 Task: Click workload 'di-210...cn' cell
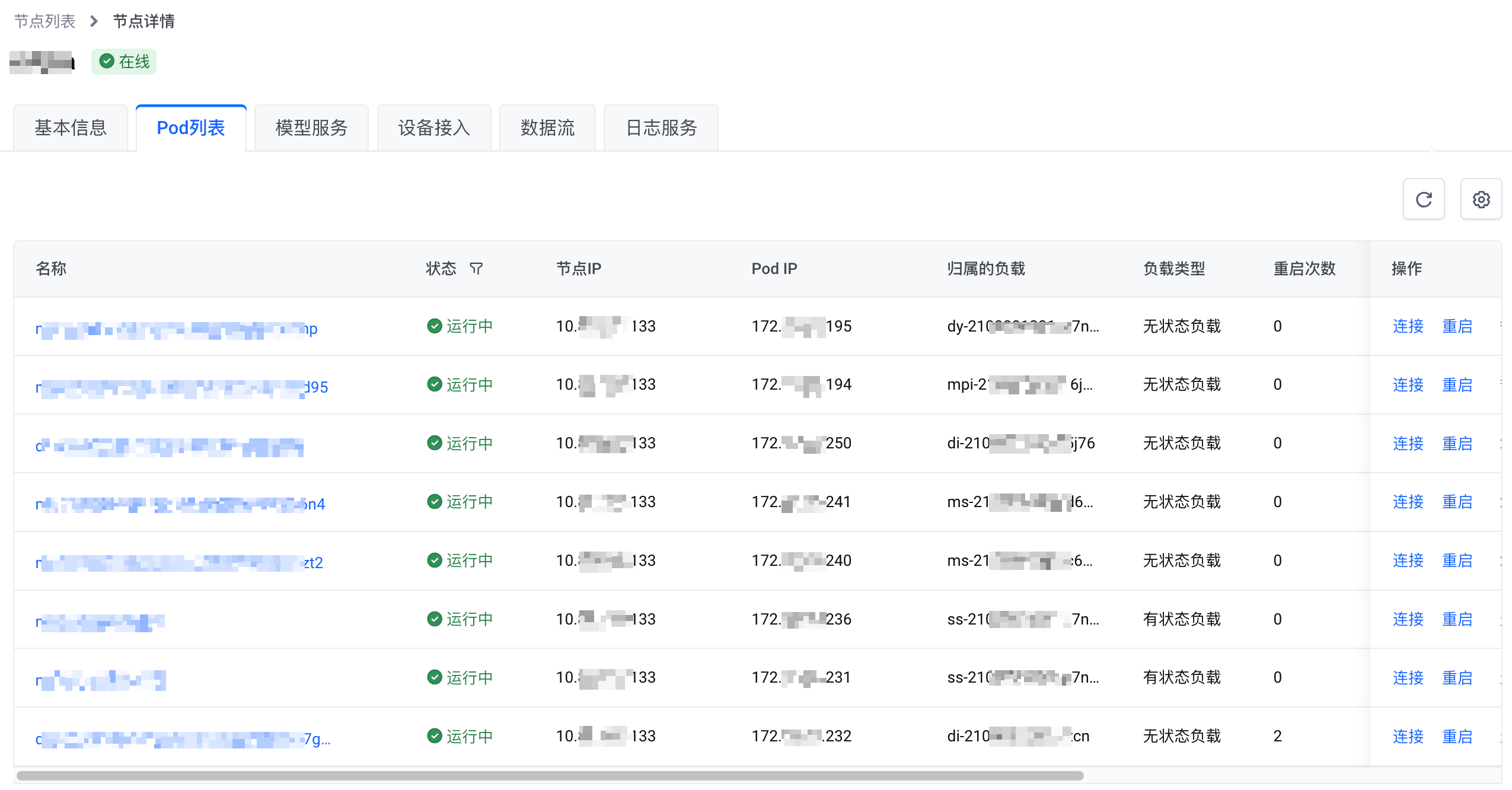coord(1018,736)
